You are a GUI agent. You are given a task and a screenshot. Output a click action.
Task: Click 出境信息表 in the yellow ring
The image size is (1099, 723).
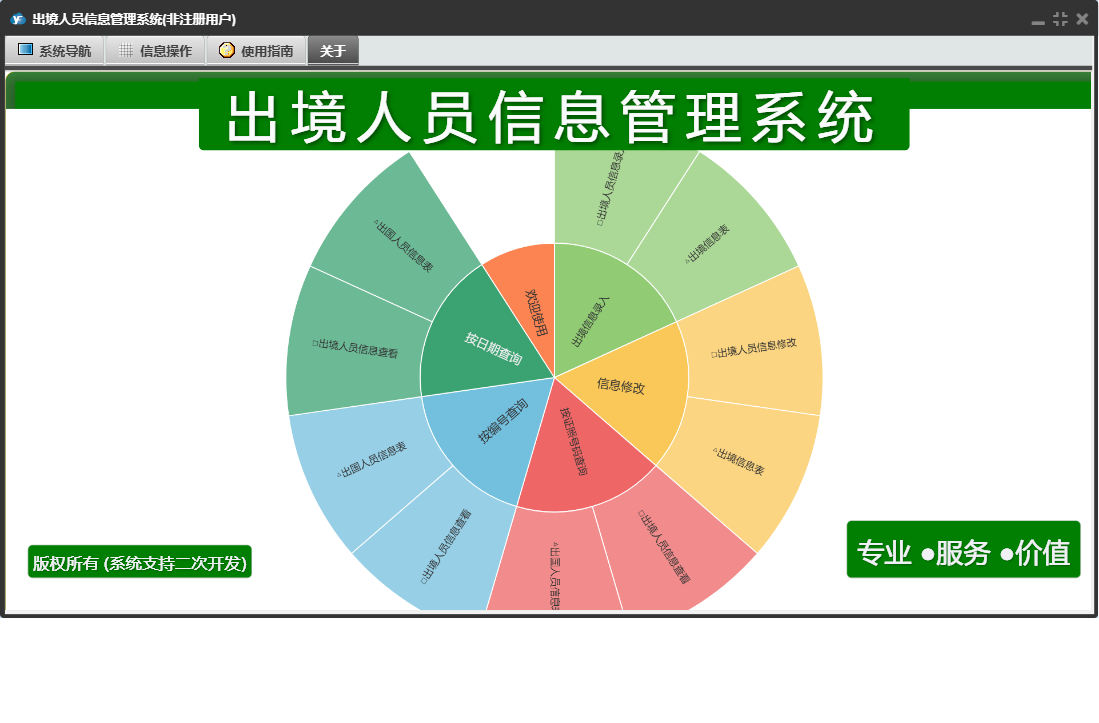click(739, 462)
